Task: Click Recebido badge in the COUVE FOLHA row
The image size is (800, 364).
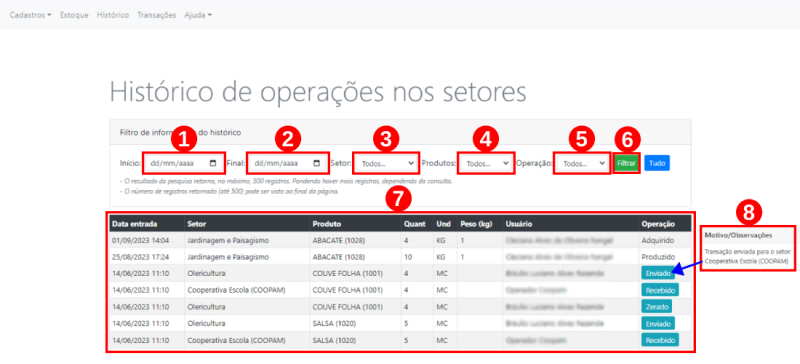Action: 660,290
